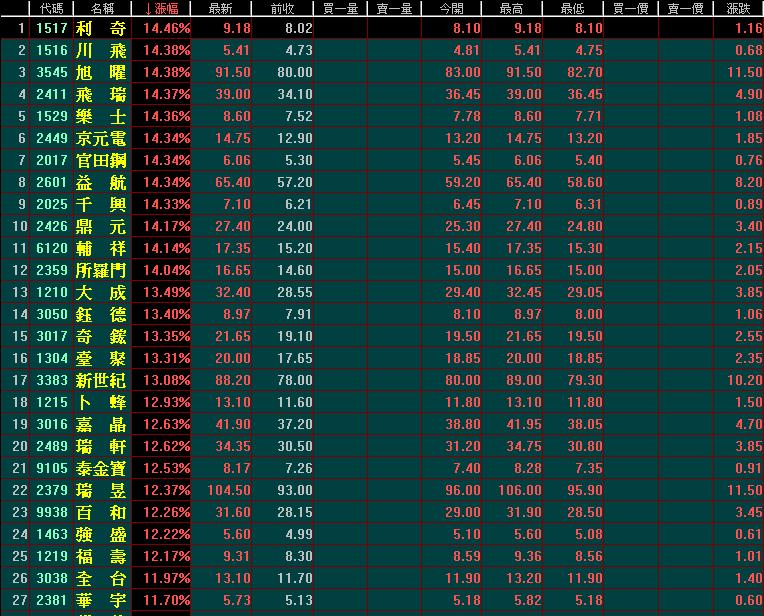Select stock name 樂士
Viewport: 764px width, 616px height.
point(101,116)
